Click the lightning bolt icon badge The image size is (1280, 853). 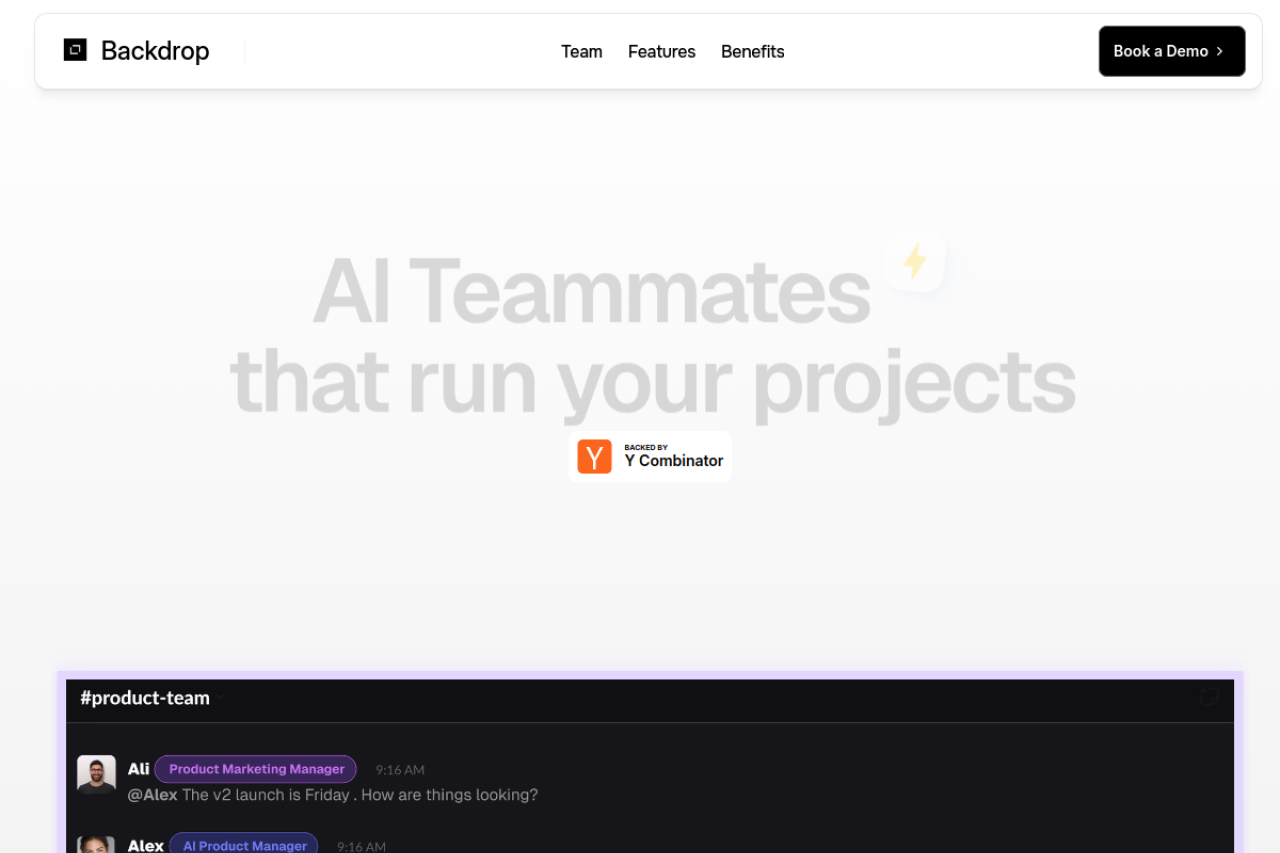(x=915, y=262)
